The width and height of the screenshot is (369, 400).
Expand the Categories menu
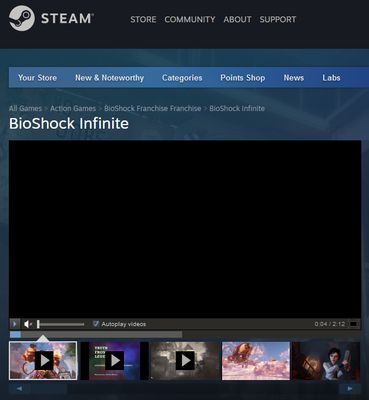[x=182, y=78]
